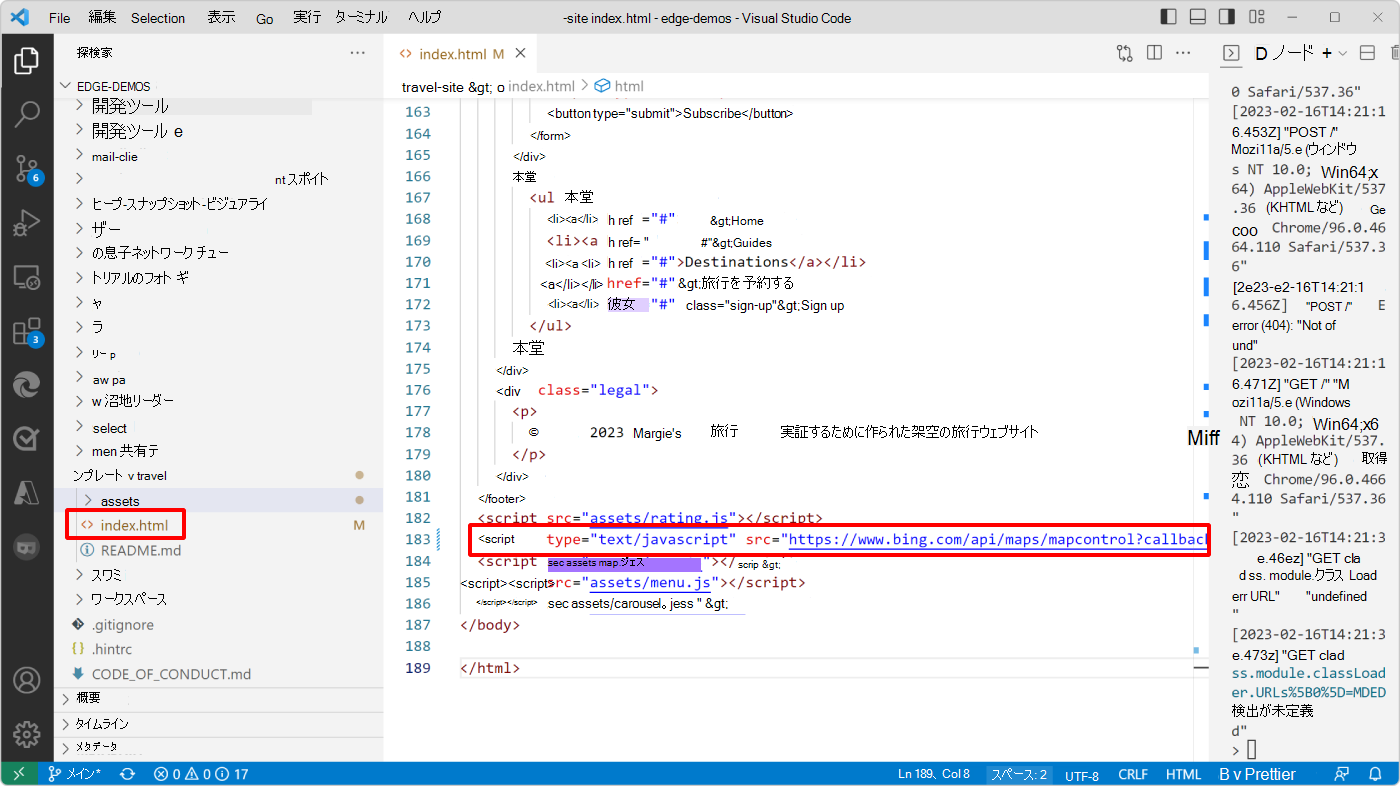Click the HTML language mode in the status bar
The image size is (1400, 786).
point(1183,773)
